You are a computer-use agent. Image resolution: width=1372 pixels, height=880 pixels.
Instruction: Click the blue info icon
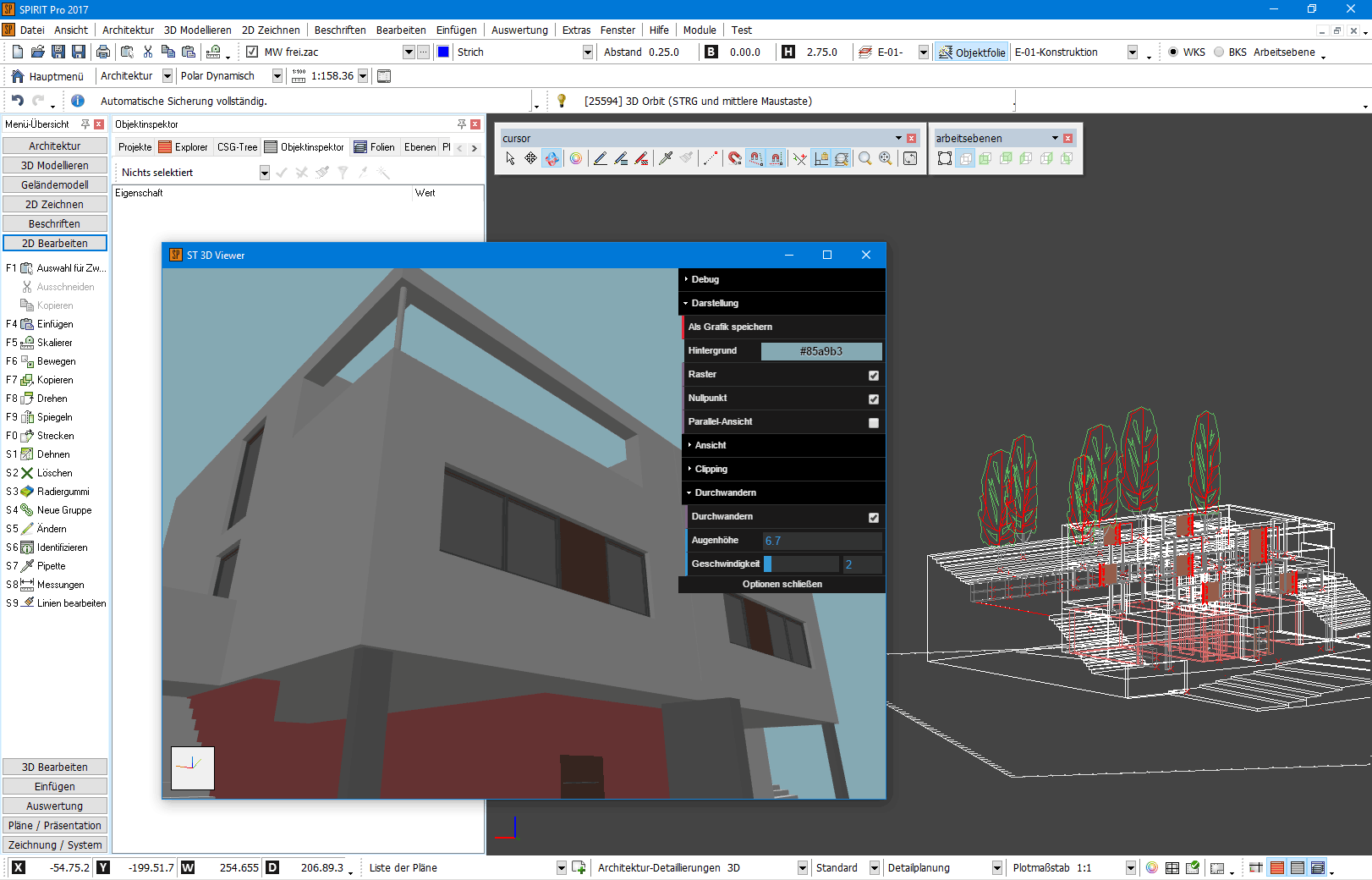coord(78,101)
